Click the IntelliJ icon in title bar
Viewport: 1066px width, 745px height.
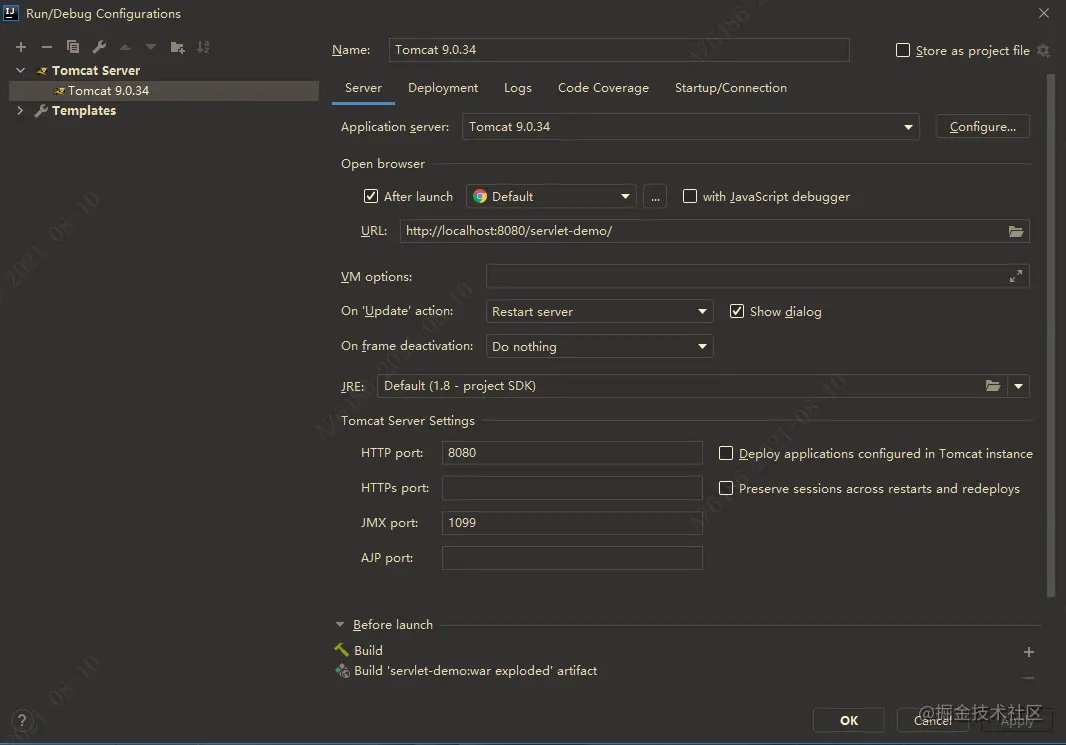click(11, 13)
